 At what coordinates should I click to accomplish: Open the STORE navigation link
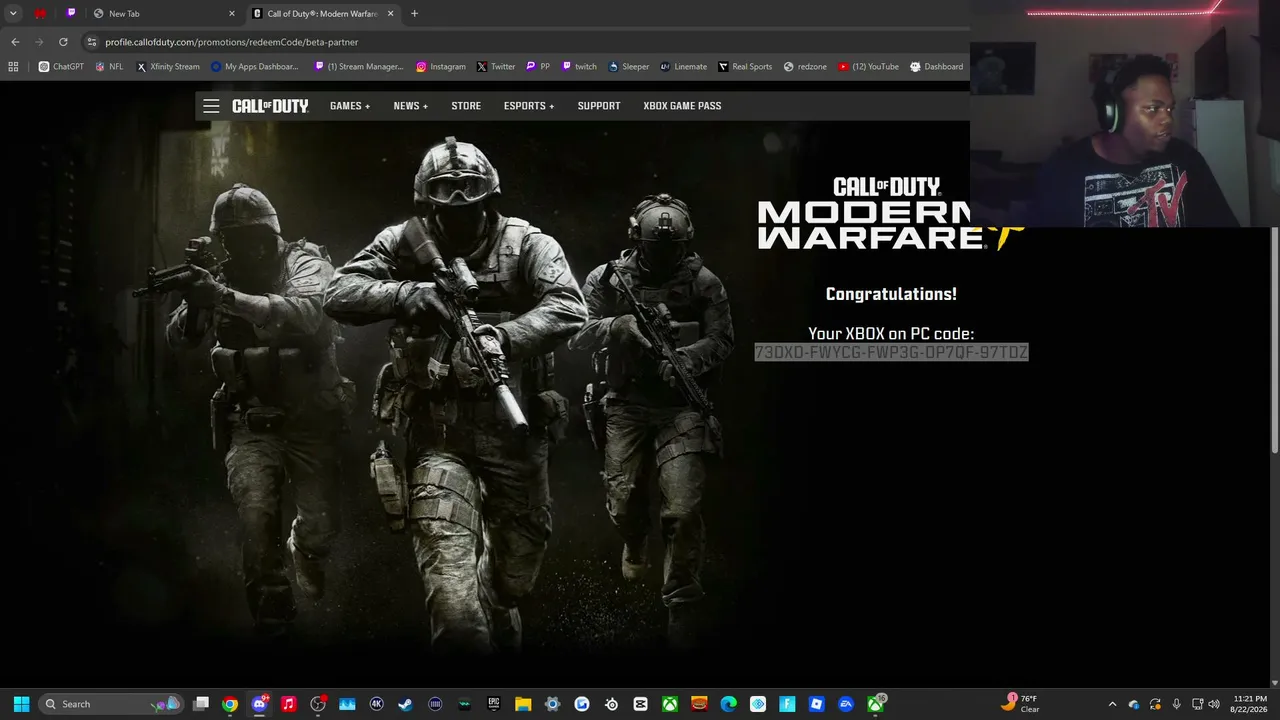(466, 106)
